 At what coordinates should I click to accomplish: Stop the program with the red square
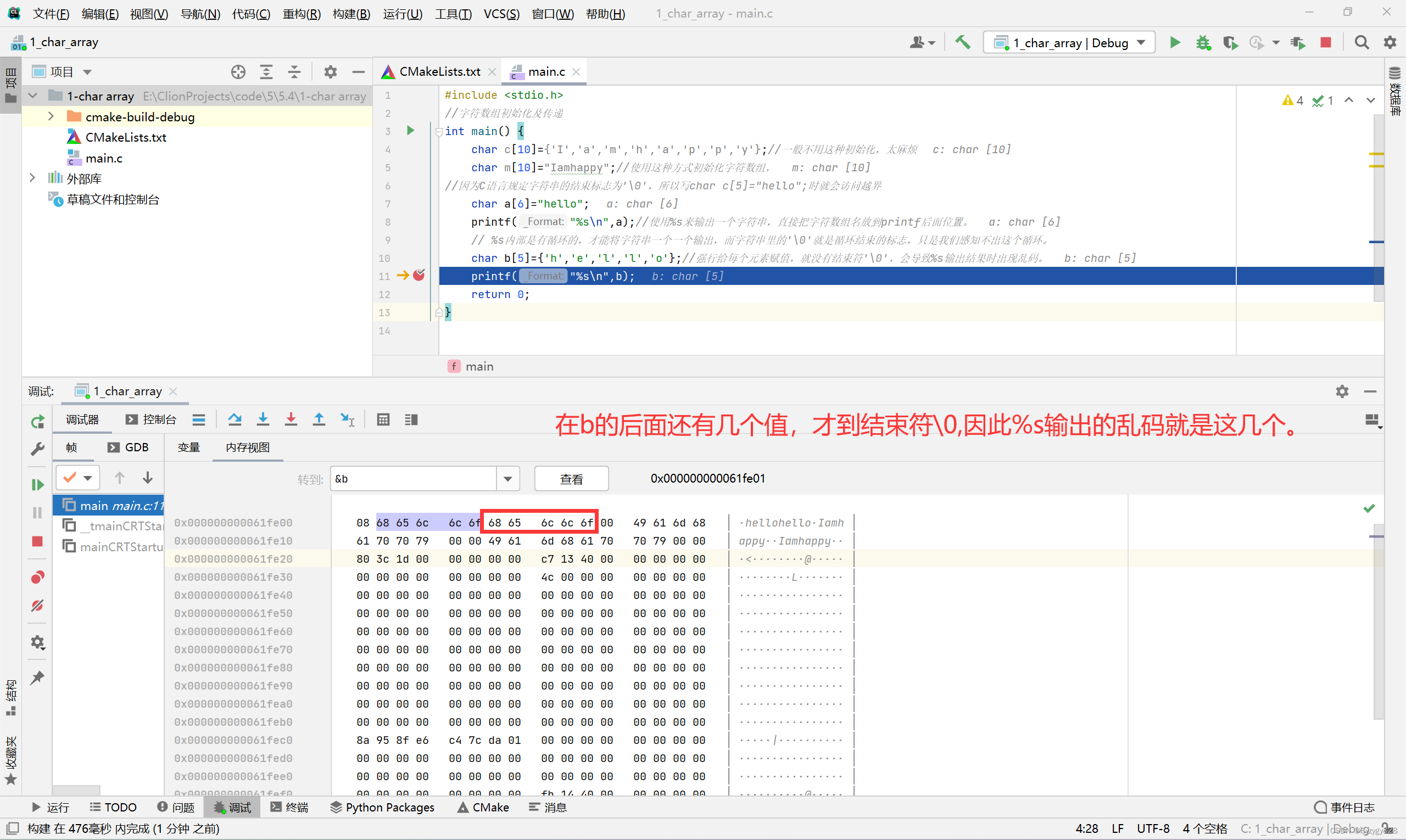coord(1326,42)
